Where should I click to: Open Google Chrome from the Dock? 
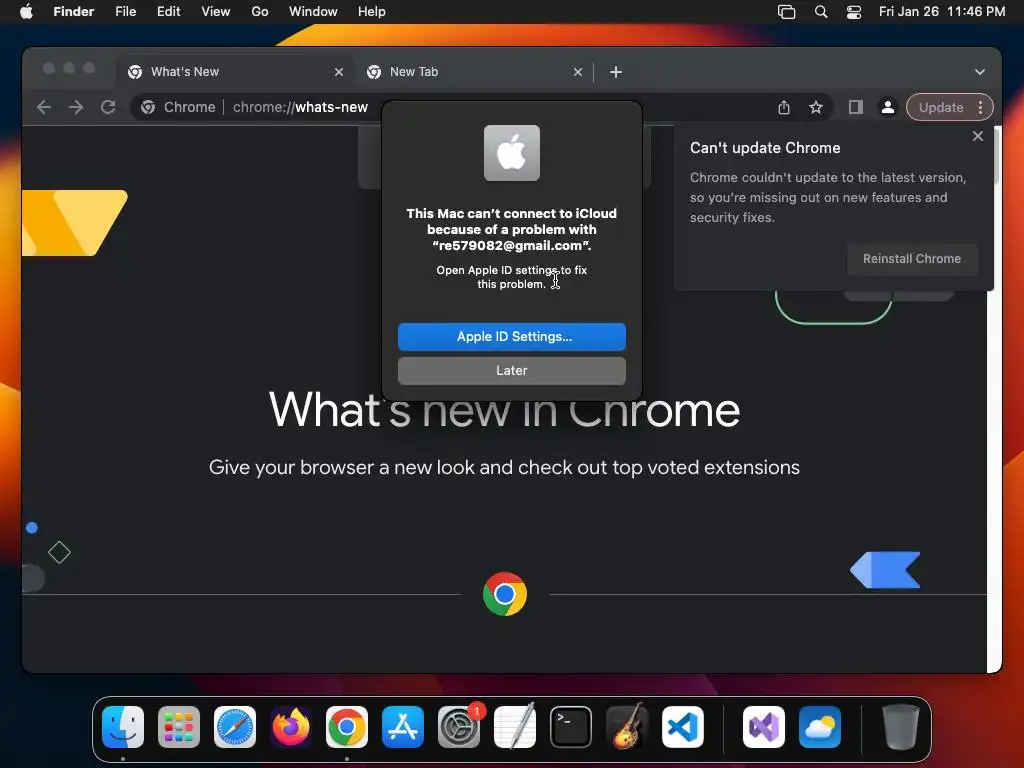[x=347, y=727]
